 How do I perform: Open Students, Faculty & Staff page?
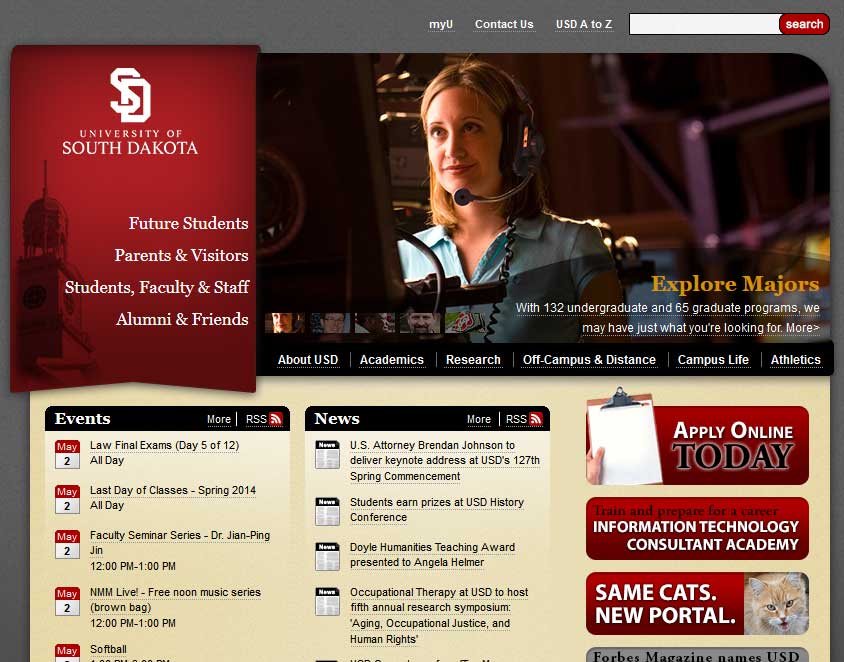coord(157,287)
